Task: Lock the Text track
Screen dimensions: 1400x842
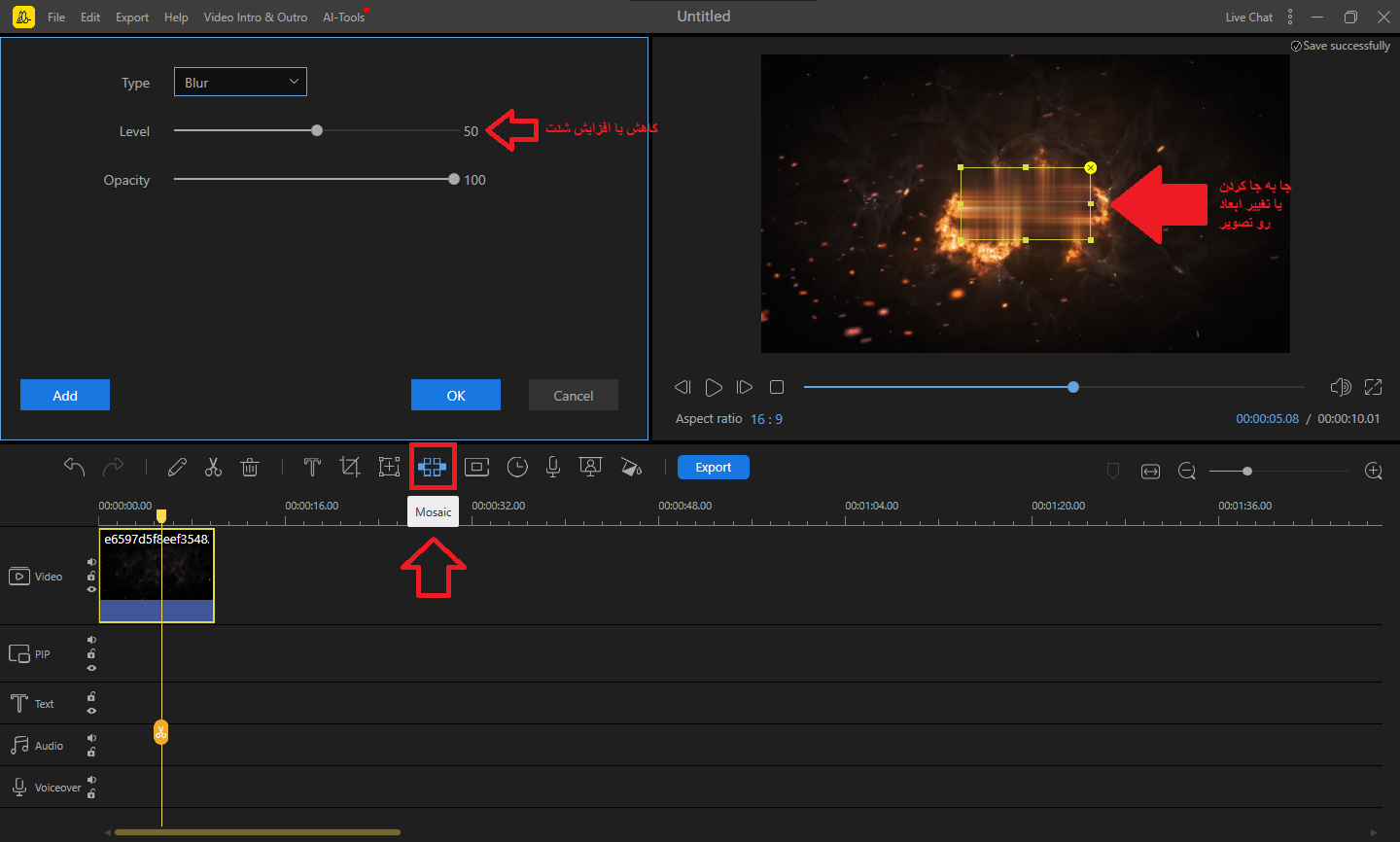Action: point(91,696)
